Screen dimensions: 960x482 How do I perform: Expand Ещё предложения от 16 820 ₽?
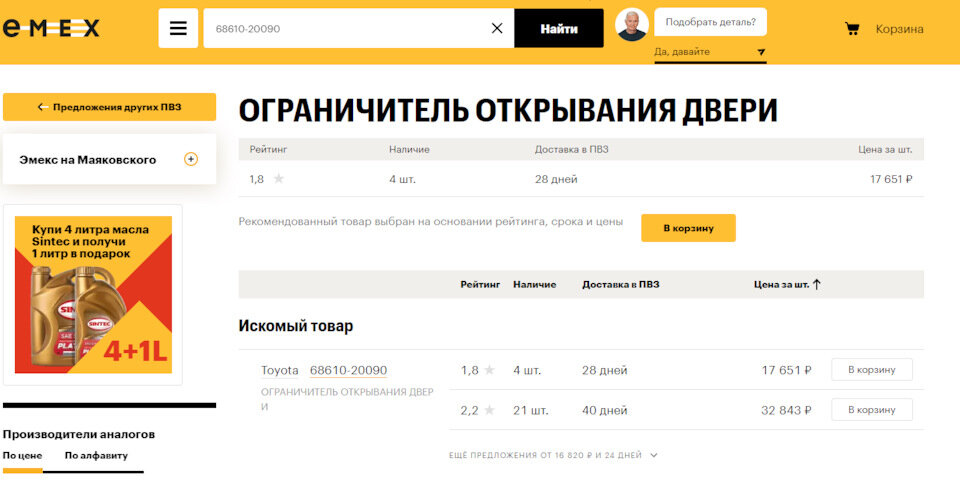tap(553, 455)
